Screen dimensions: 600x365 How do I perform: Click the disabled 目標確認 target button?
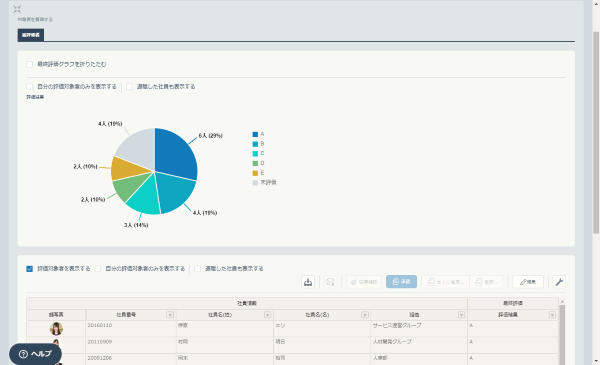(x=364, y=282)
